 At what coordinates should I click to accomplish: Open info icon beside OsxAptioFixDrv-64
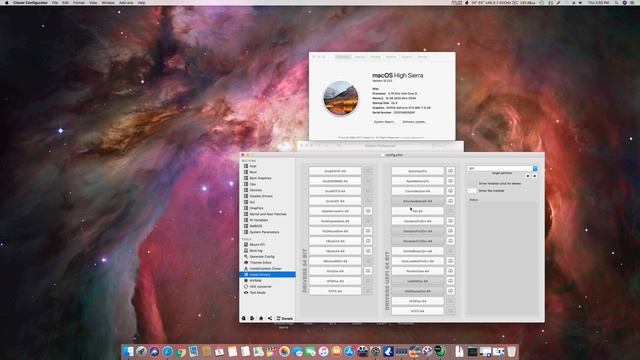(451, 221)
